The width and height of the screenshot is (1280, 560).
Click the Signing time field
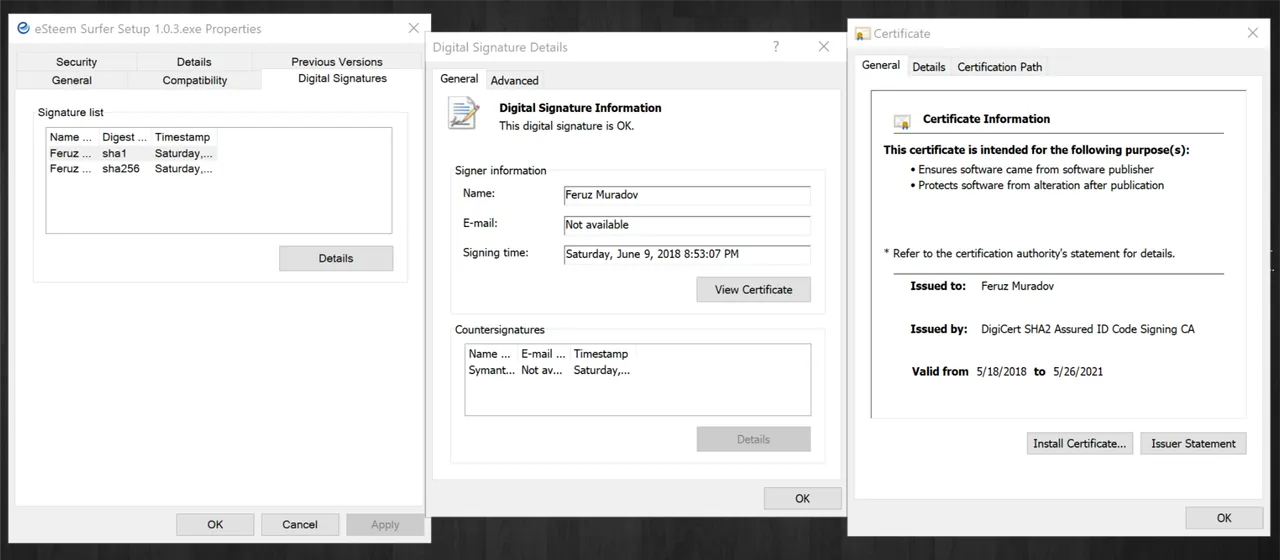pos(687,254)
